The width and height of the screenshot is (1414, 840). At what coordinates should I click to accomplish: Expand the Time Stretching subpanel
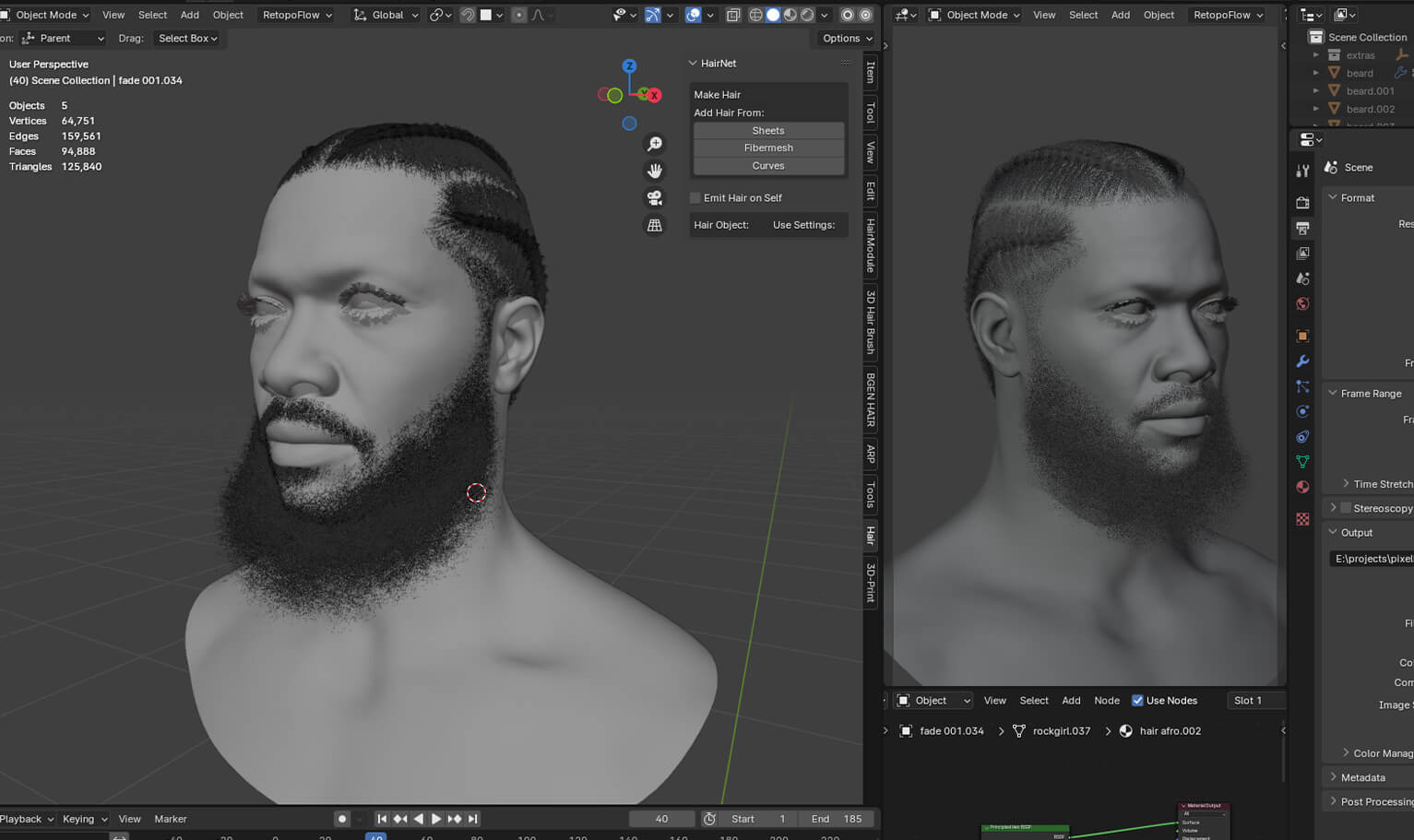pyautogui.click(x=1381, y=484)
